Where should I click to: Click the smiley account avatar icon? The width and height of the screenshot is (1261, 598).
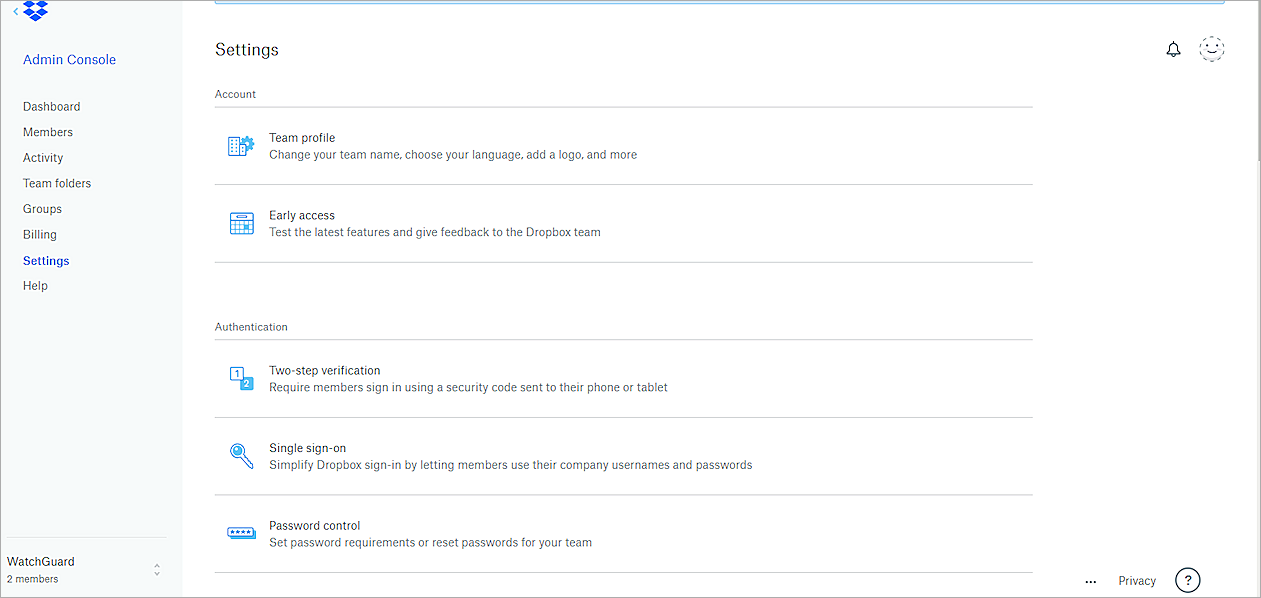coord(1211,48)
